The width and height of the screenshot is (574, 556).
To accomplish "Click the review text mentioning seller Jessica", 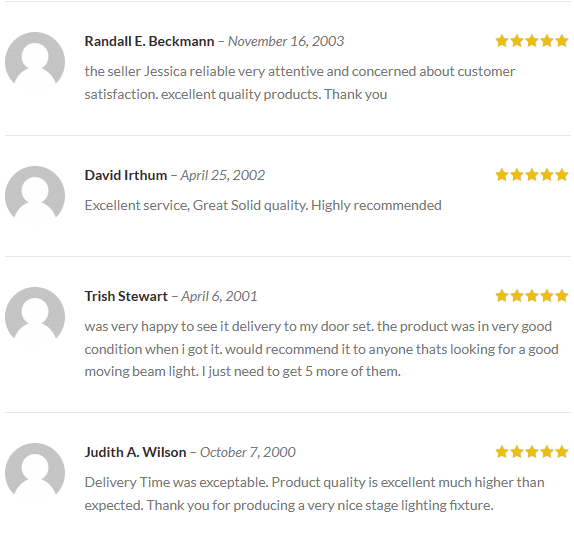I will pyautogui.click(x=300, y=83).
